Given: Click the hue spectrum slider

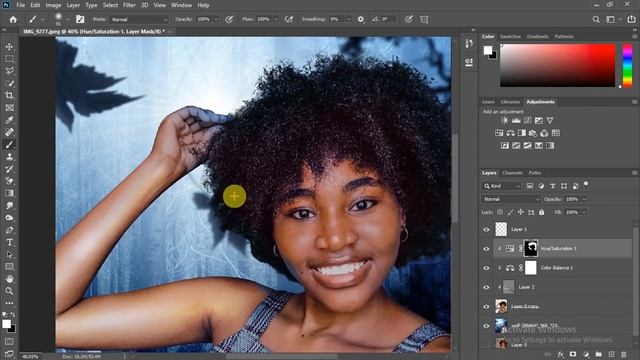Looking at the screenshot, I should click(x=627, y=65).
